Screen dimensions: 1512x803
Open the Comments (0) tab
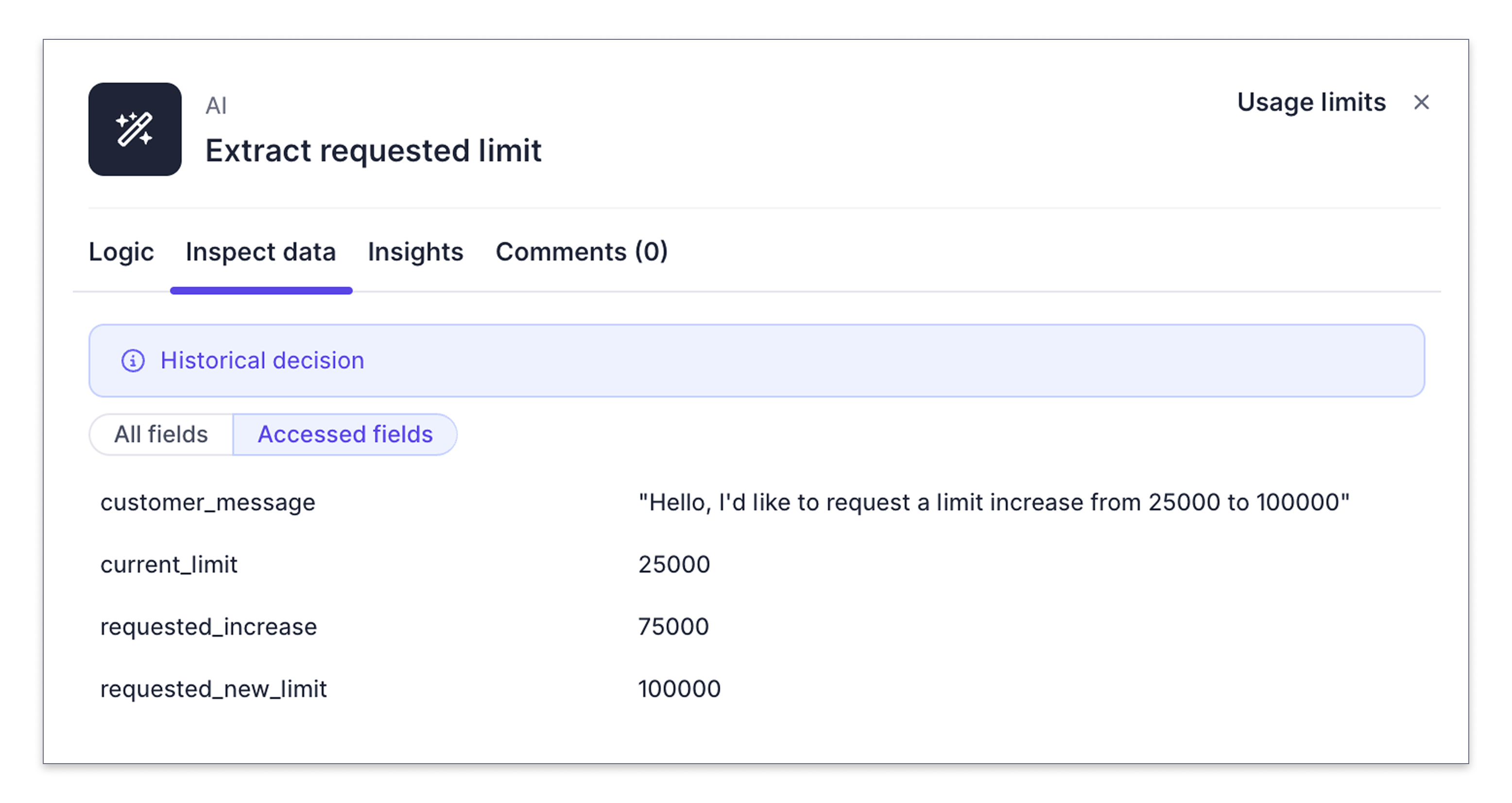tap(581, 252)
